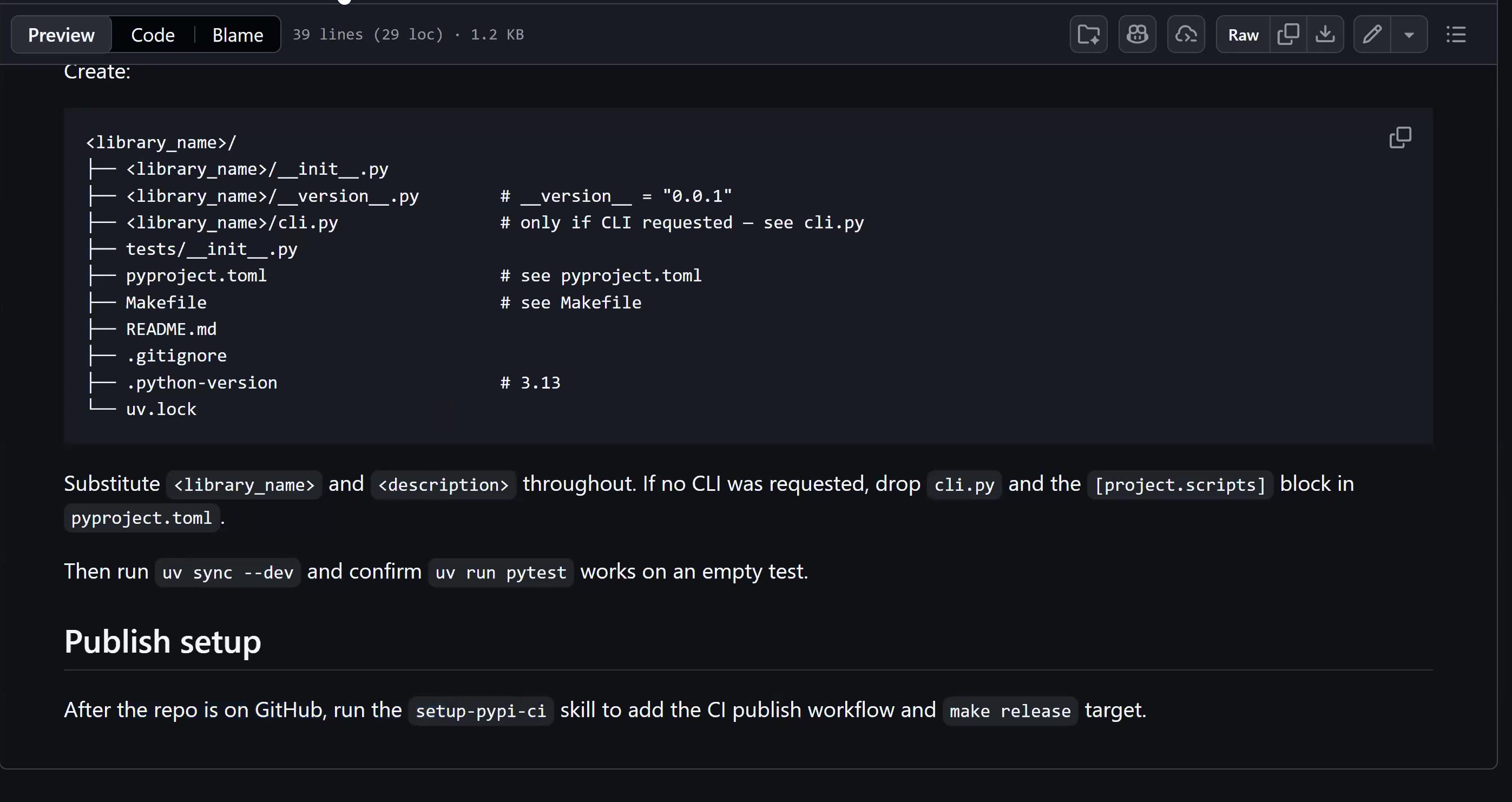Click the inline 'uv run pytest' code

click(501, 573)
